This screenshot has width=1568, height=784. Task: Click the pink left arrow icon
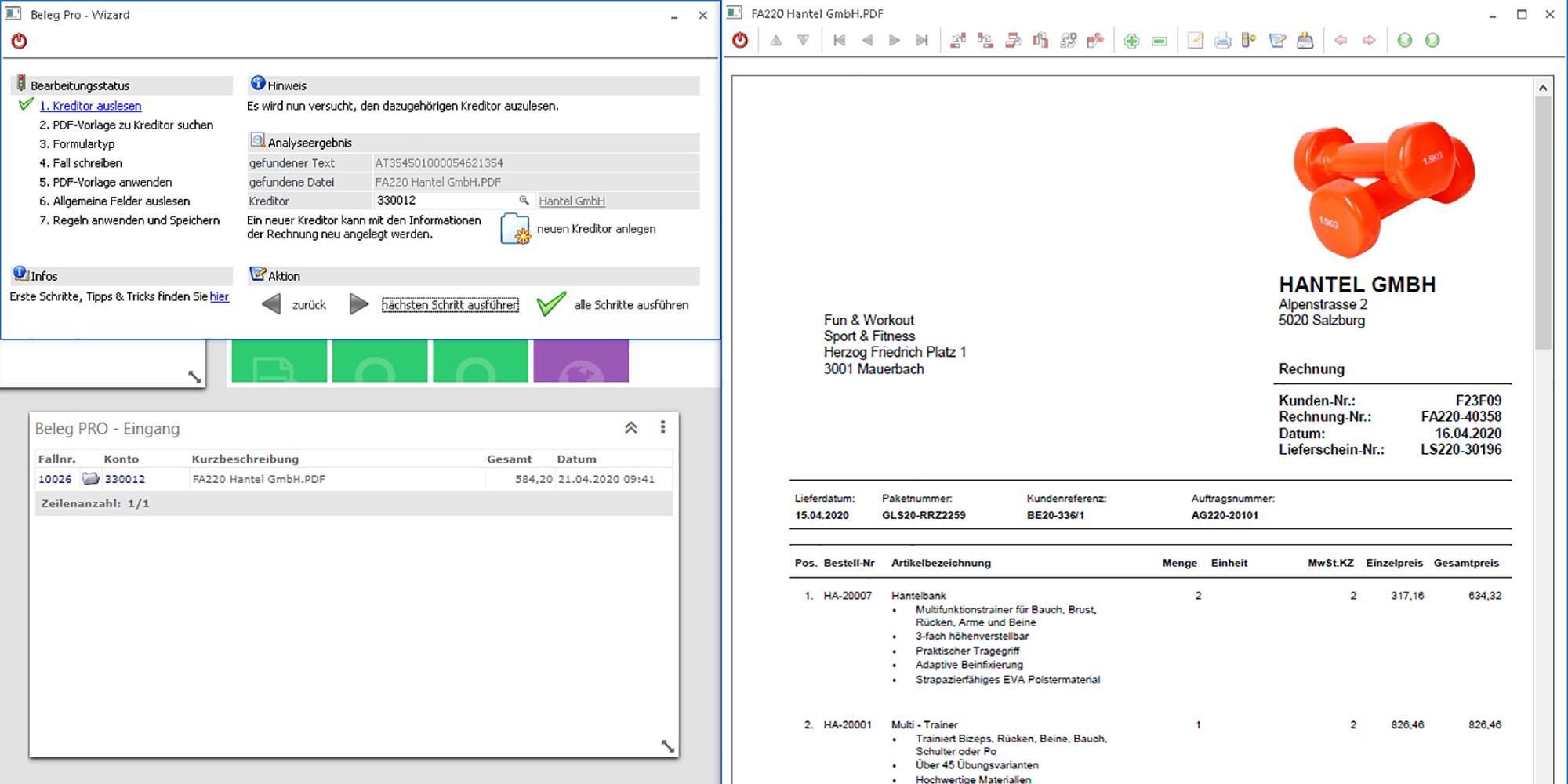(1341, 40)
